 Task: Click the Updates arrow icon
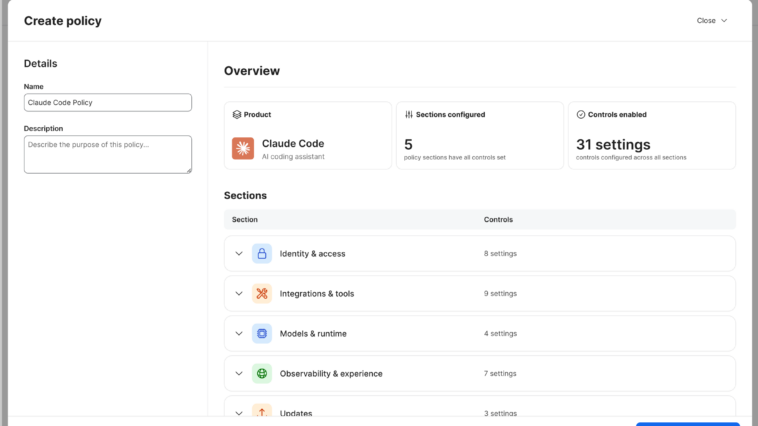pos(262,412)
